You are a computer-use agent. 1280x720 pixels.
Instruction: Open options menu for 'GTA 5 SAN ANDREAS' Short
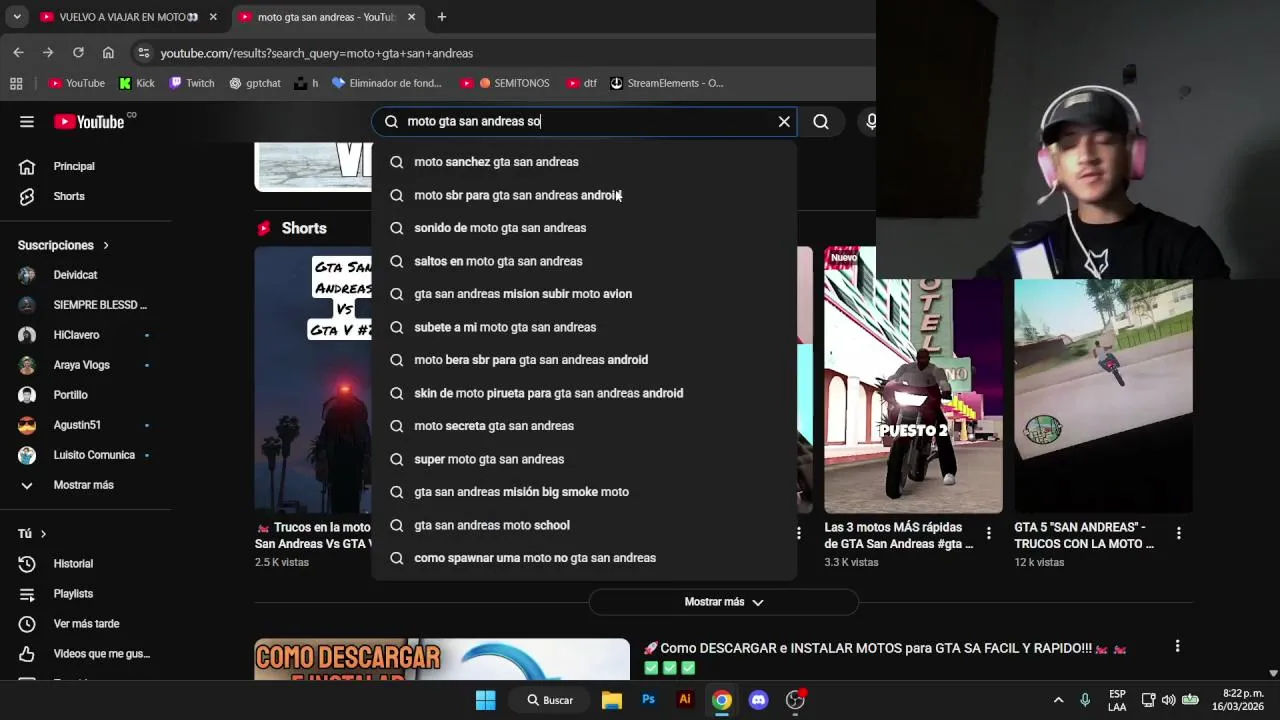1179,534
